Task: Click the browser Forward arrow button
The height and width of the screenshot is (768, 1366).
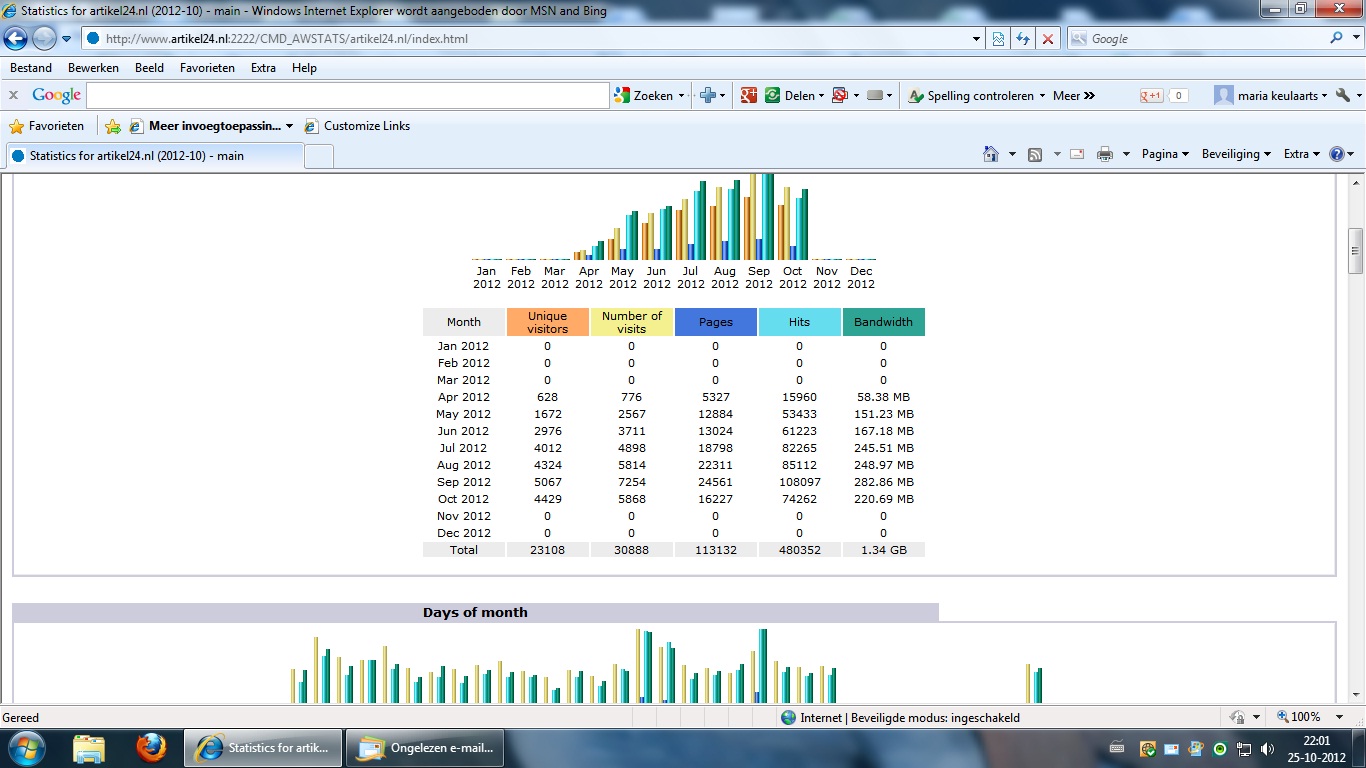Action: 44,39
